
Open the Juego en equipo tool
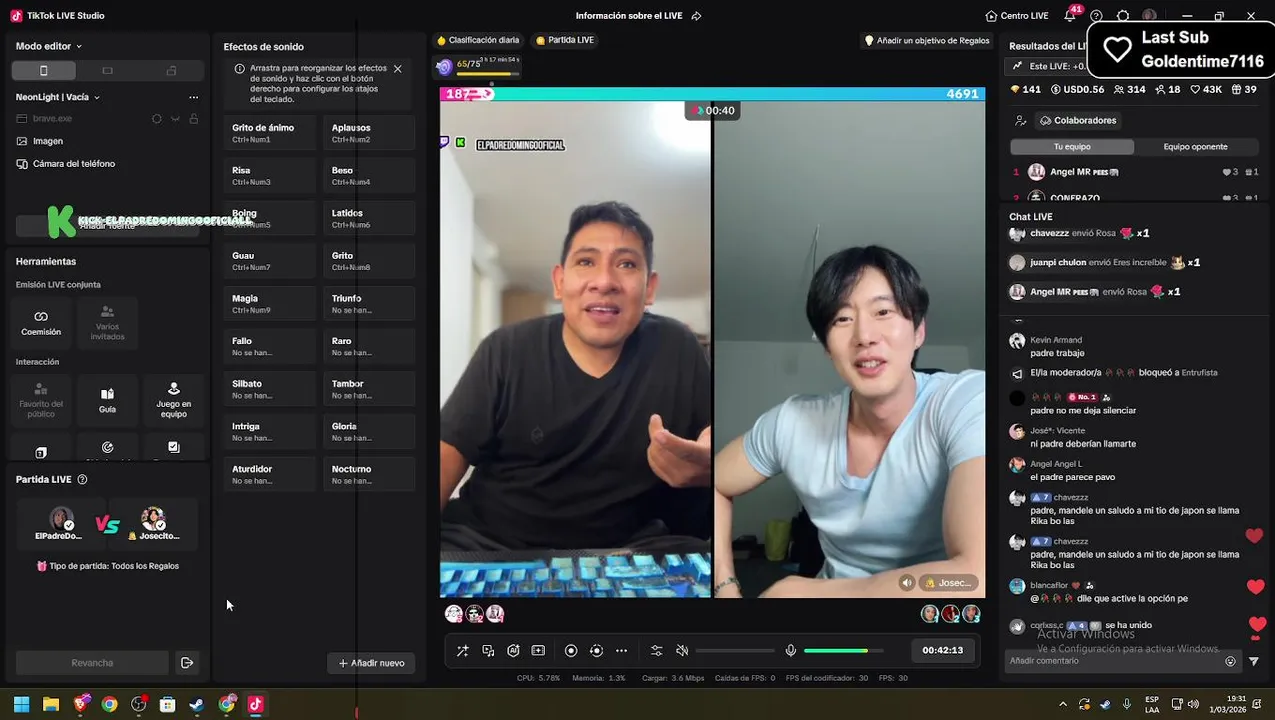tap(173, 400)
